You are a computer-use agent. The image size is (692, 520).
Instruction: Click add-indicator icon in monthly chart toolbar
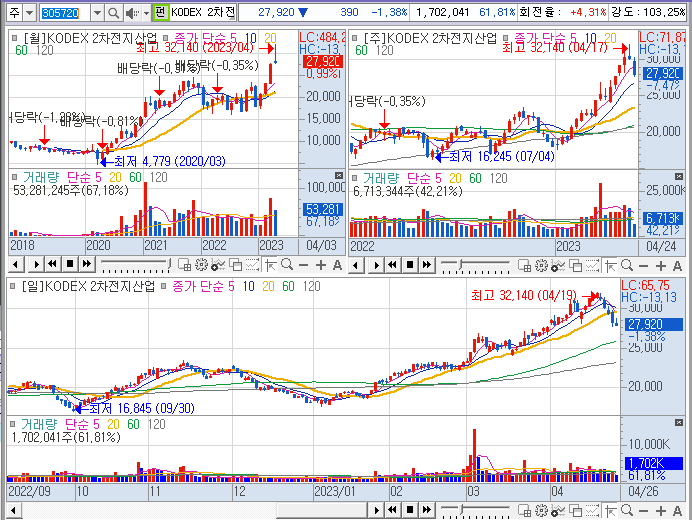pyautogui.click(x=218, y=265)
